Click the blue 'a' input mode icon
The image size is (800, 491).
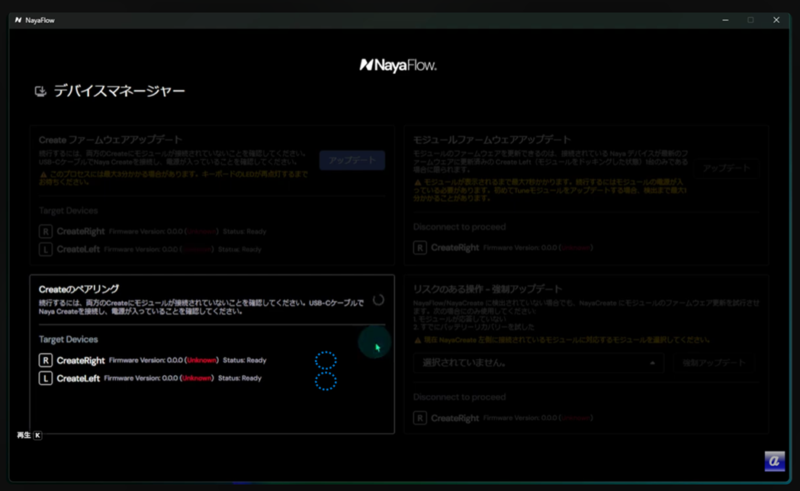coord(774,461)
